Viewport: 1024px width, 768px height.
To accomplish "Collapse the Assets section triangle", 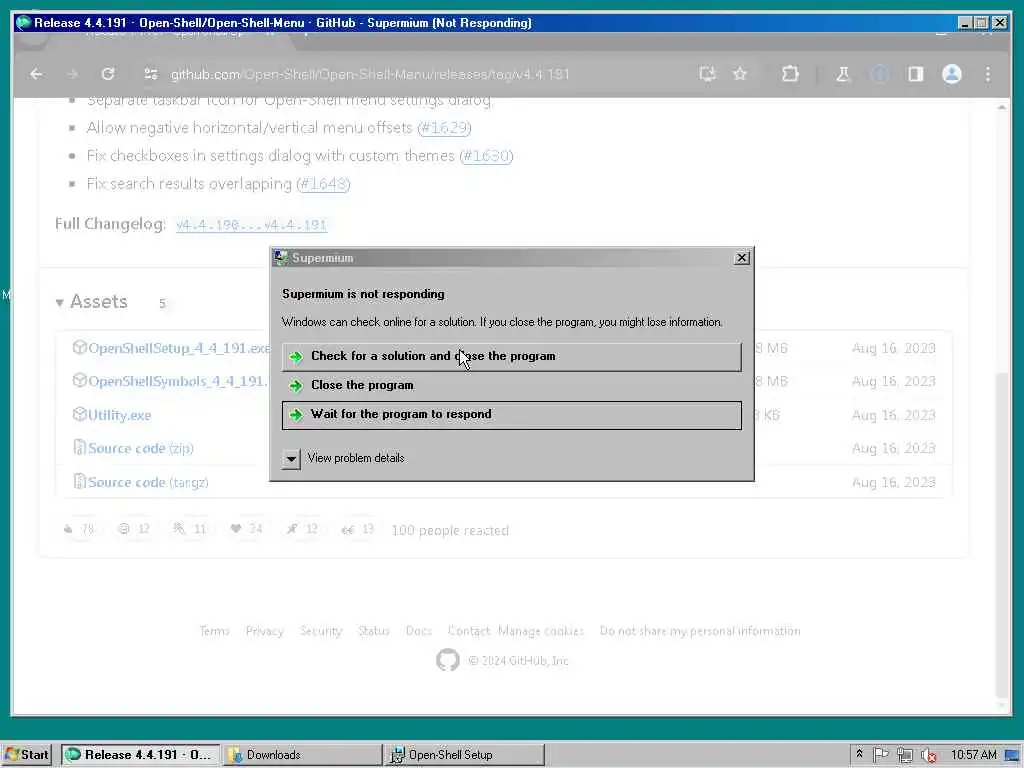I will click(59, 302).
